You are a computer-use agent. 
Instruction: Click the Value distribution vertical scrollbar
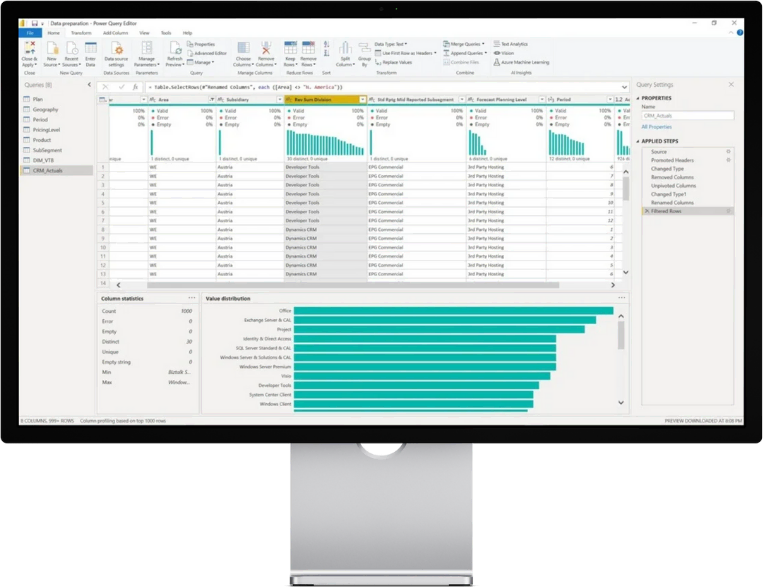click(621, 336)
